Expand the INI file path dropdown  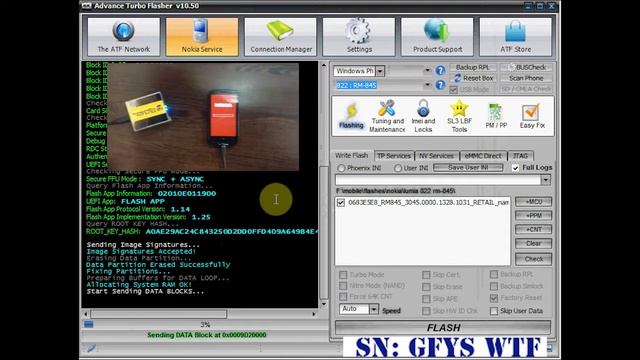pyautogui.click(x=546, y=180)
